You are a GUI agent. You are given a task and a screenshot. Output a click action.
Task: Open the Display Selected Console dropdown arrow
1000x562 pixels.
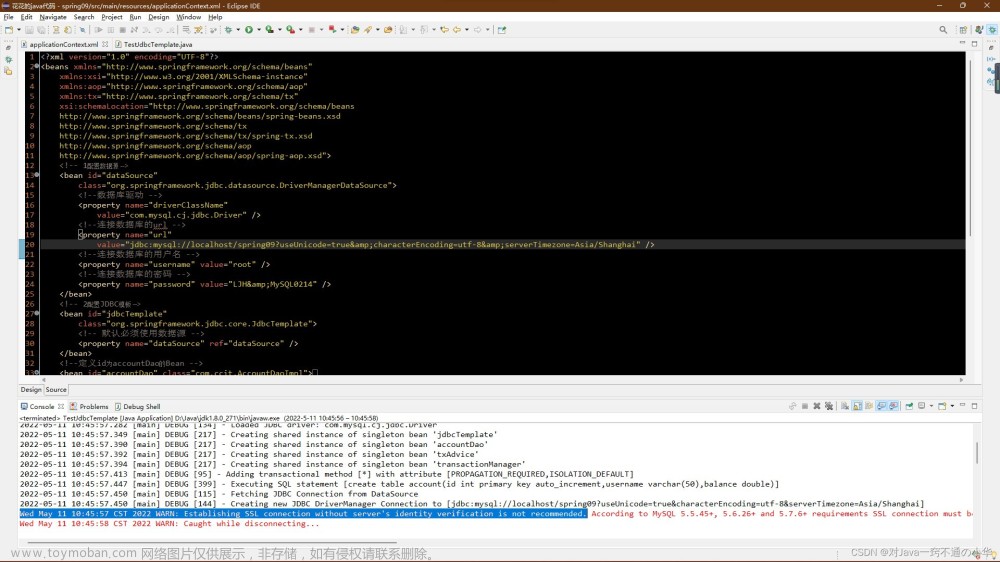click(x=932, y=406)
